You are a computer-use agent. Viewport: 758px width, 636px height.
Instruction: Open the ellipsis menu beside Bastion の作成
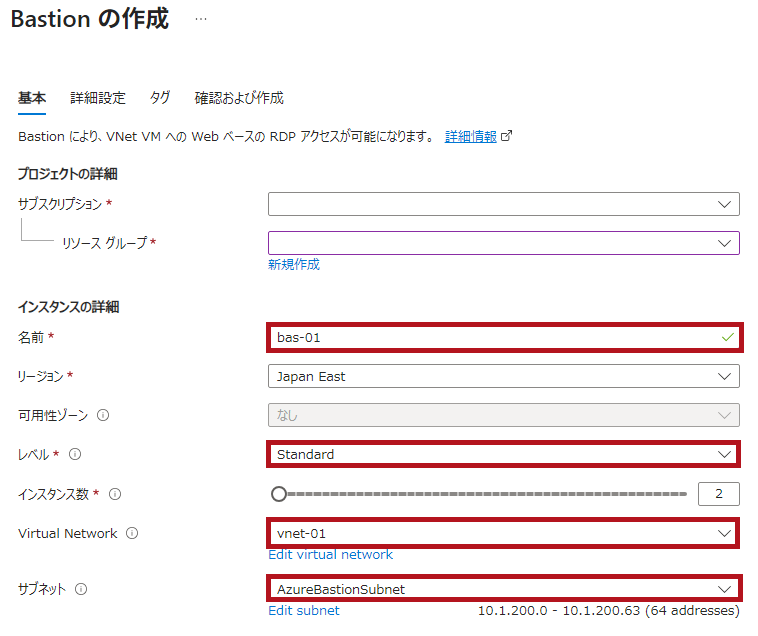pyautogui.click(x=201, y=19)
